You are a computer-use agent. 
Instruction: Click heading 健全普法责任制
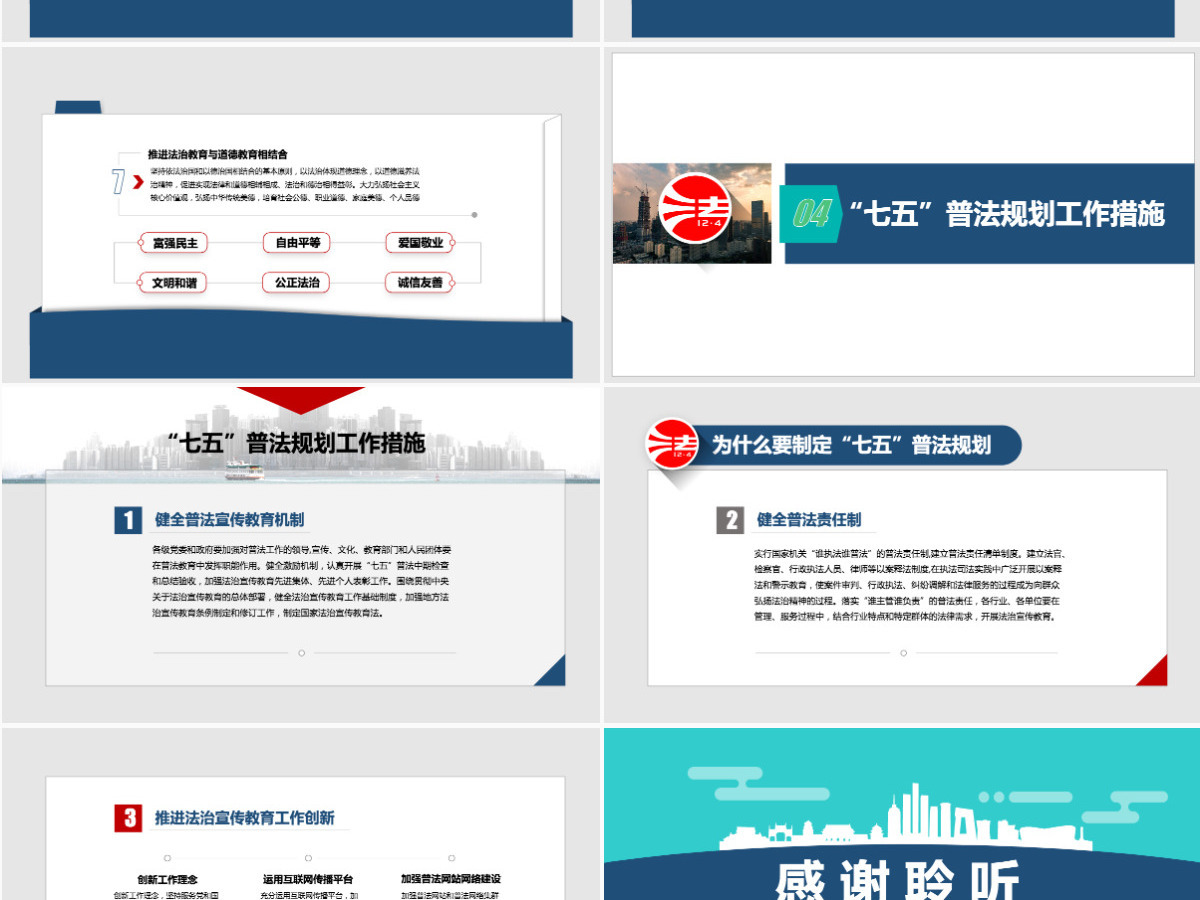[809, 520]
